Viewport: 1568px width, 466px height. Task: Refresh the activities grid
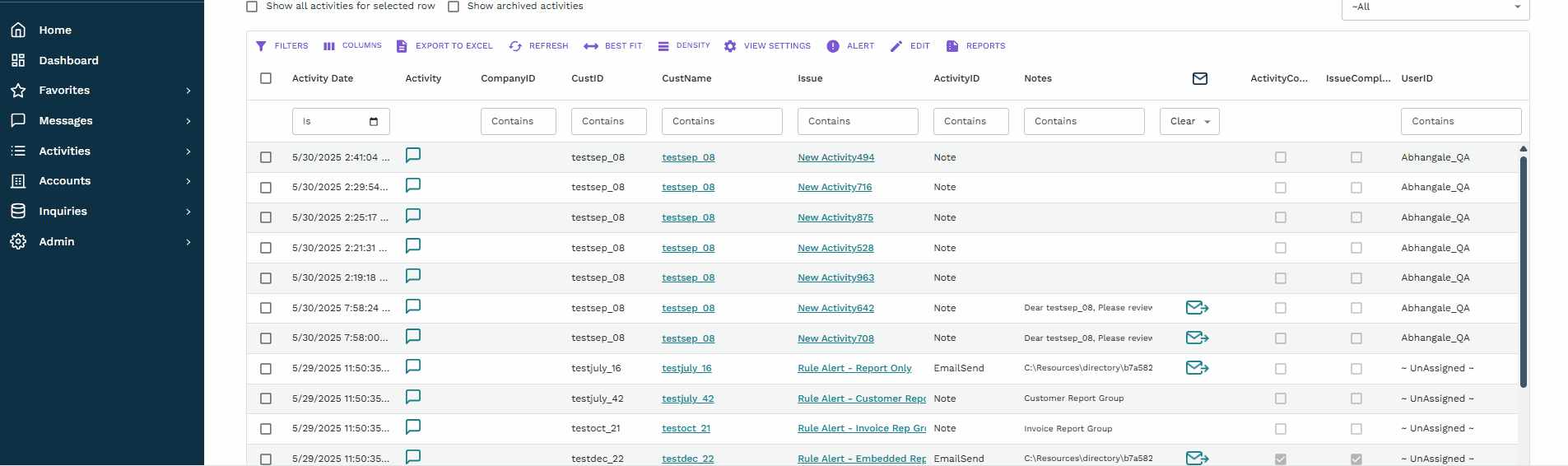(x=538, y=46)
